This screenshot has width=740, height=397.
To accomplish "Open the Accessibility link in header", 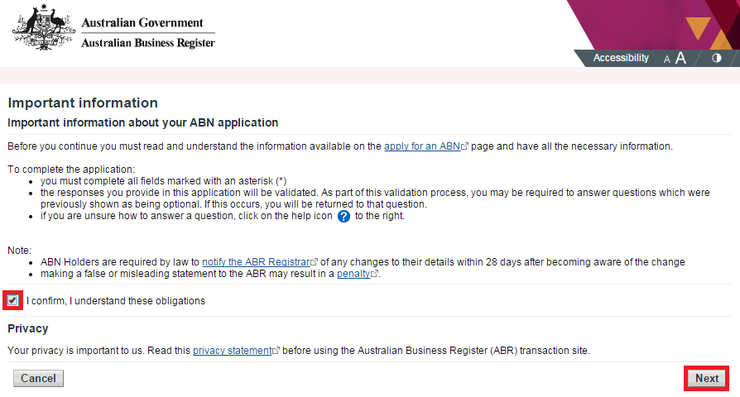I will coord(621,58).
